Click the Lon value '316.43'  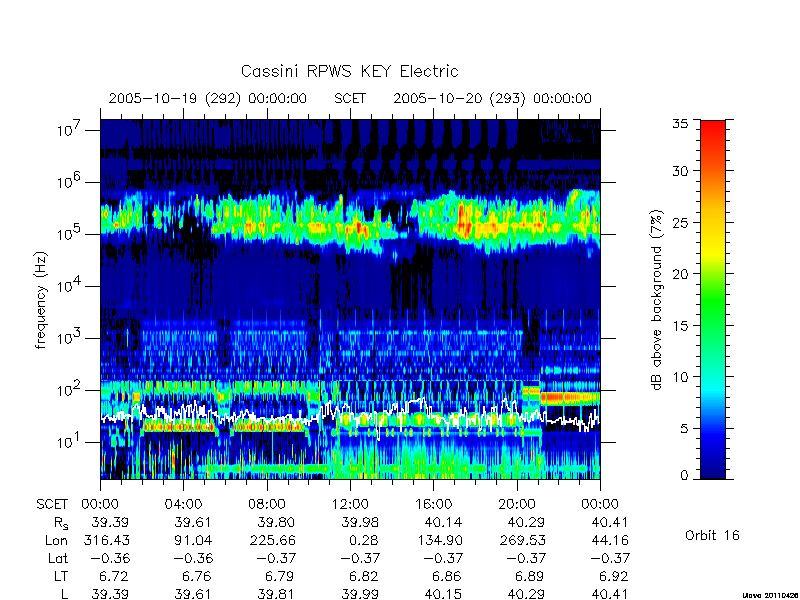[108, 540]
